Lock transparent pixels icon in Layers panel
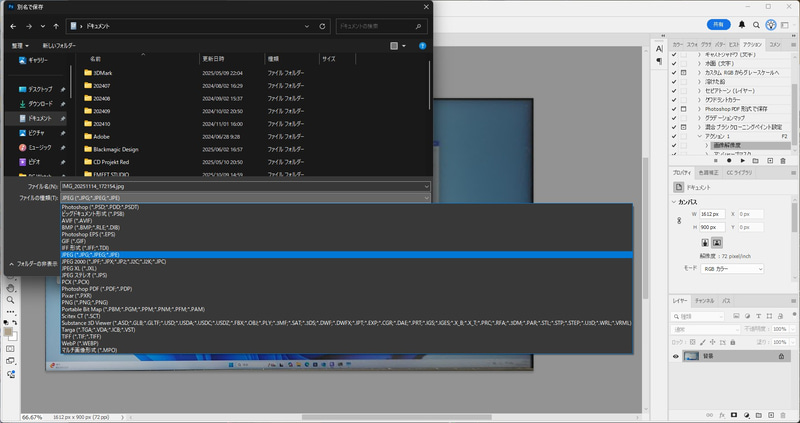Screen dimensions: 800x423 click(x=692, y=342)
